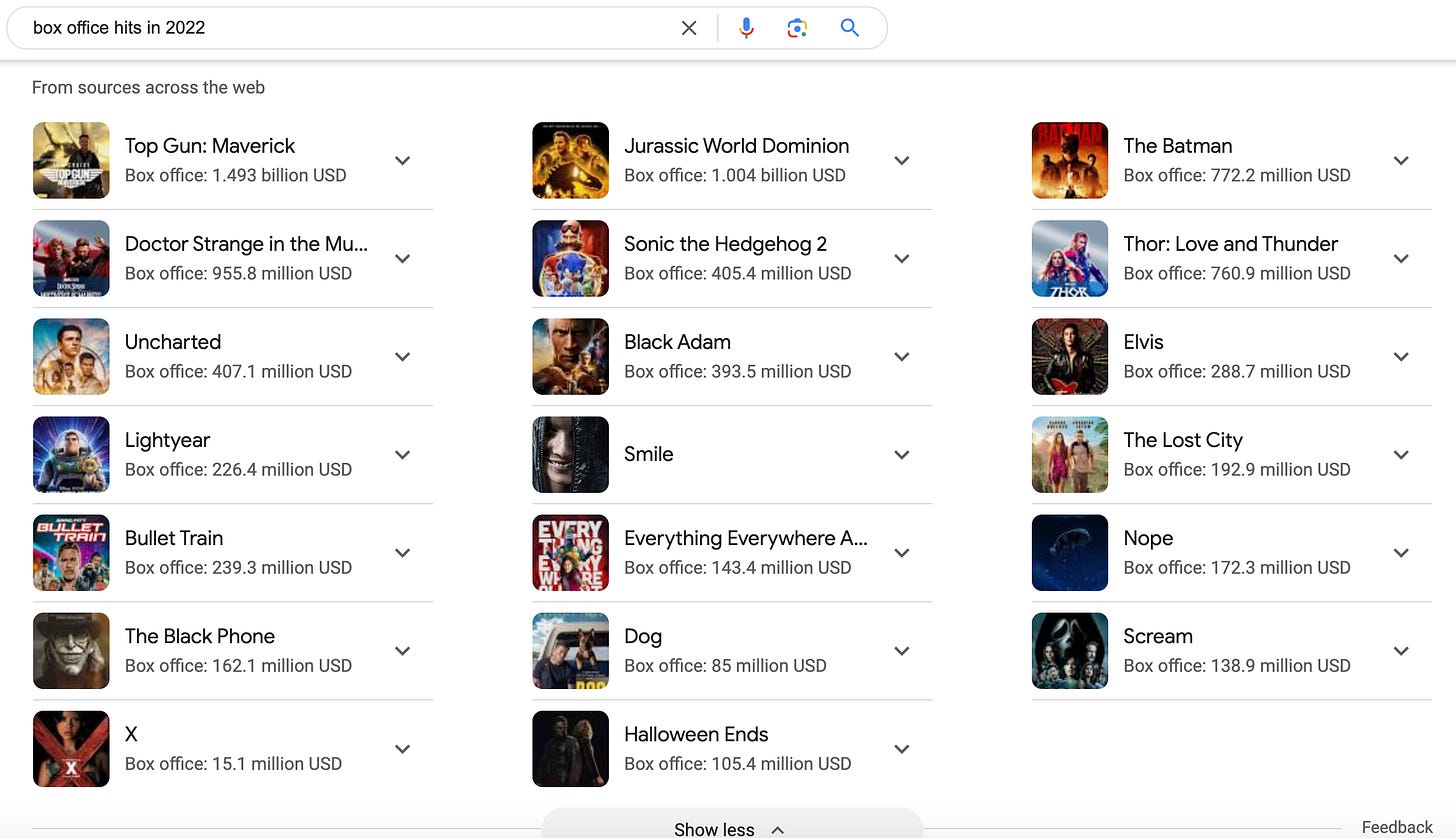Viewport: 1456px width, 838px height.
Task: Click The Batman poster thumbnail
Action: click(x=1070, y=160)
